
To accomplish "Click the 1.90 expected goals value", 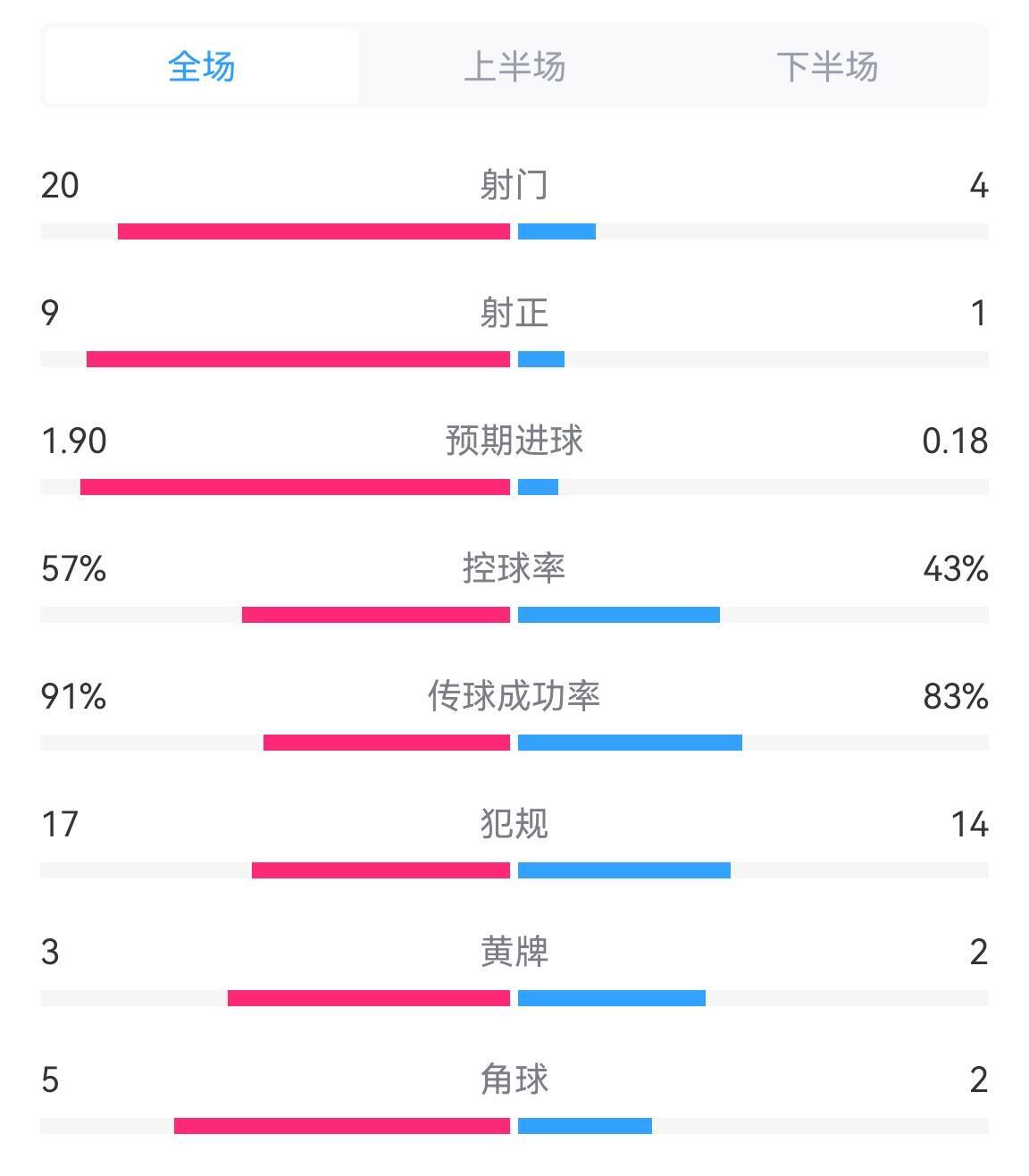I will tap(74, 441).
